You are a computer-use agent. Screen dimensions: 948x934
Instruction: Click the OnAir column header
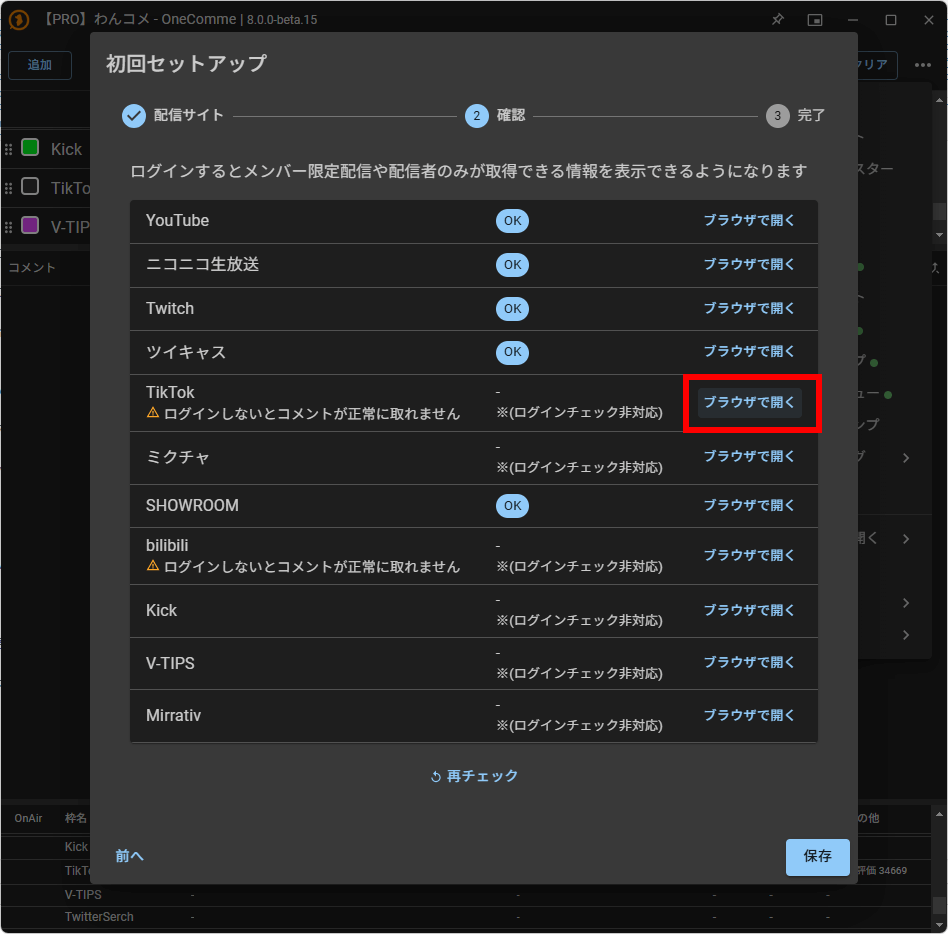coord(28,818)
